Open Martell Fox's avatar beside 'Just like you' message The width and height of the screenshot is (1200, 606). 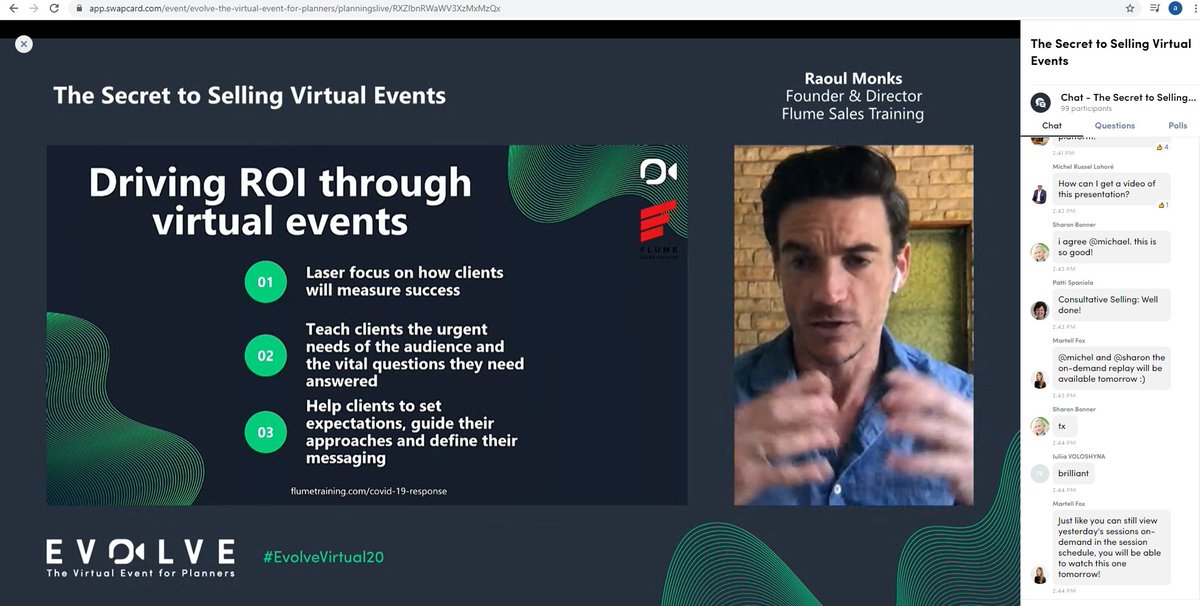1040,575
